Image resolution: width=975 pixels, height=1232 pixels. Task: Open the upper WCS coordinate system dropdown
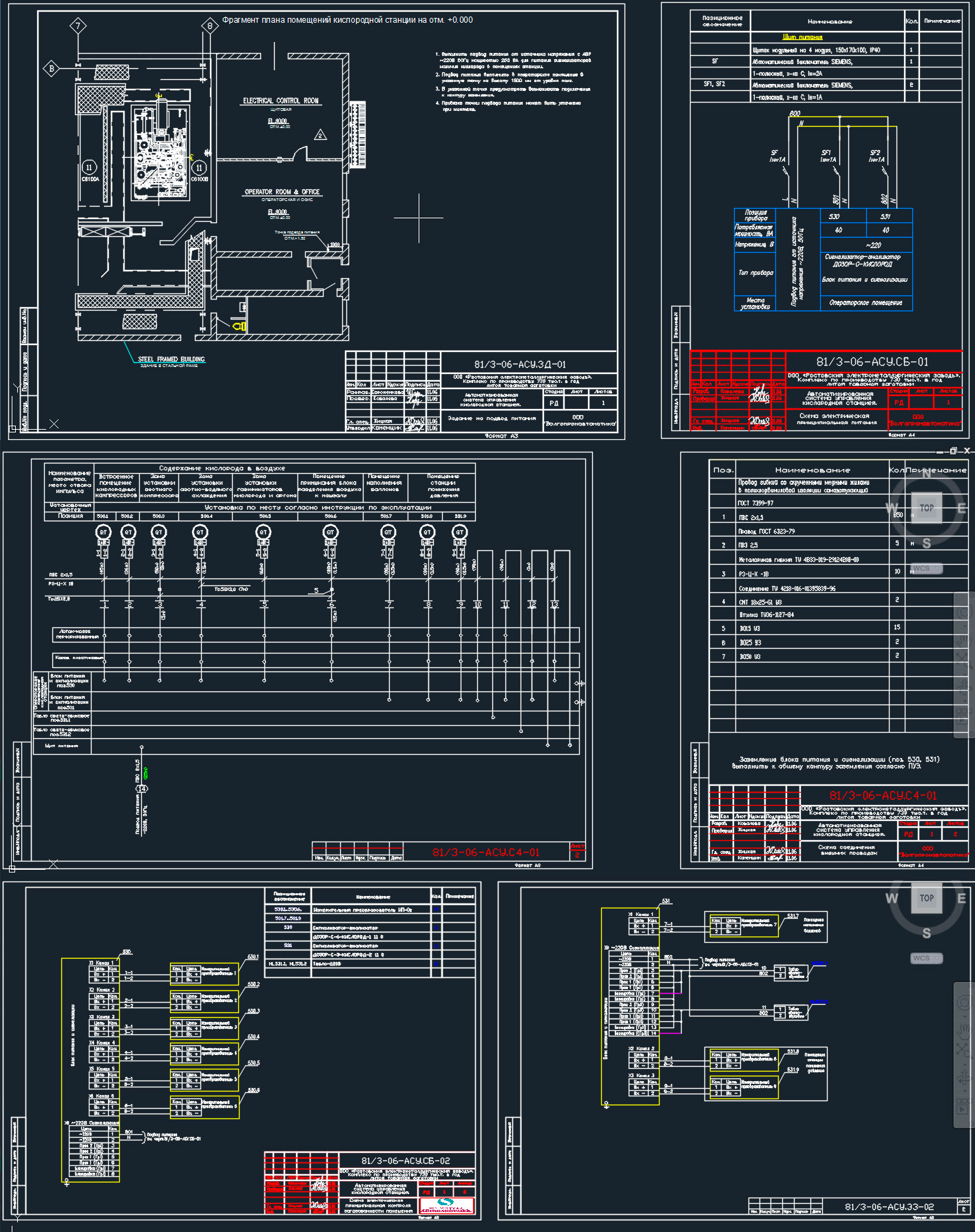(x=926, y=569)
